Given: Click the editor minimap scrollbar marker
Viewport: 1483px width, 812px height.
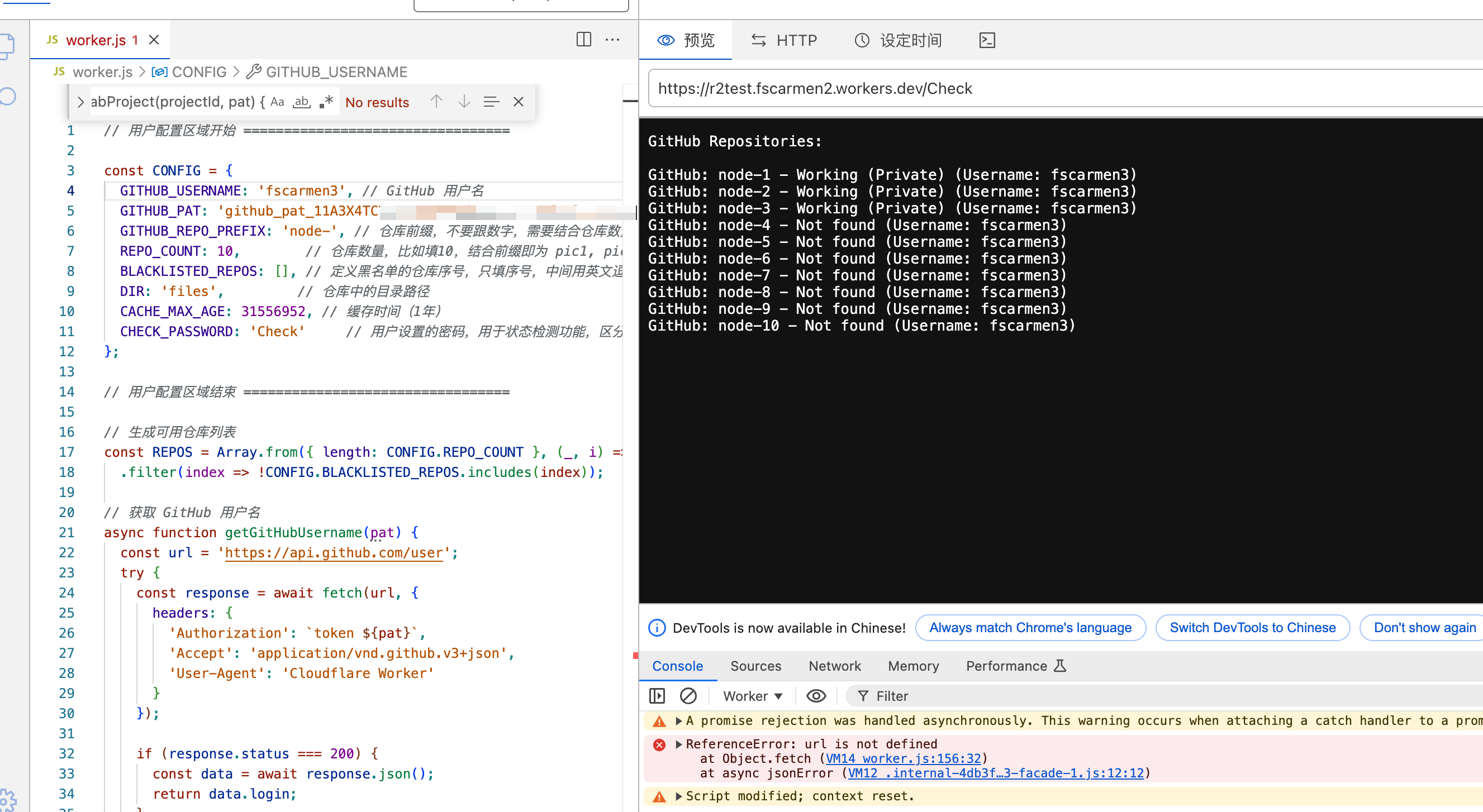Looking at the screenshot, I should tap(630, 101).
